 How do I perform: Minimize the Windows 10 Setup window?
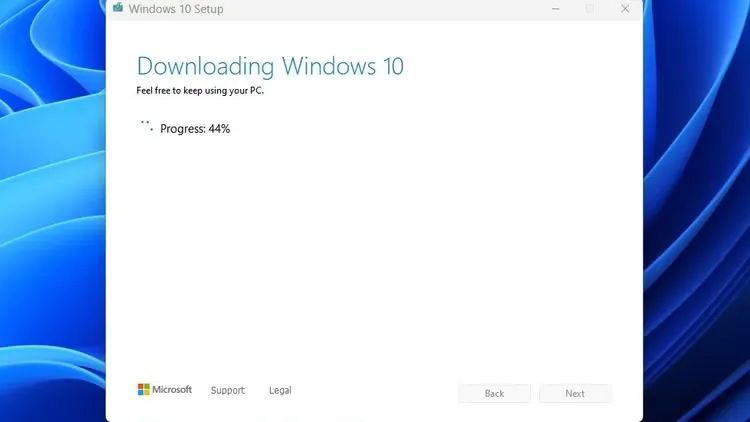pos(555,9)
